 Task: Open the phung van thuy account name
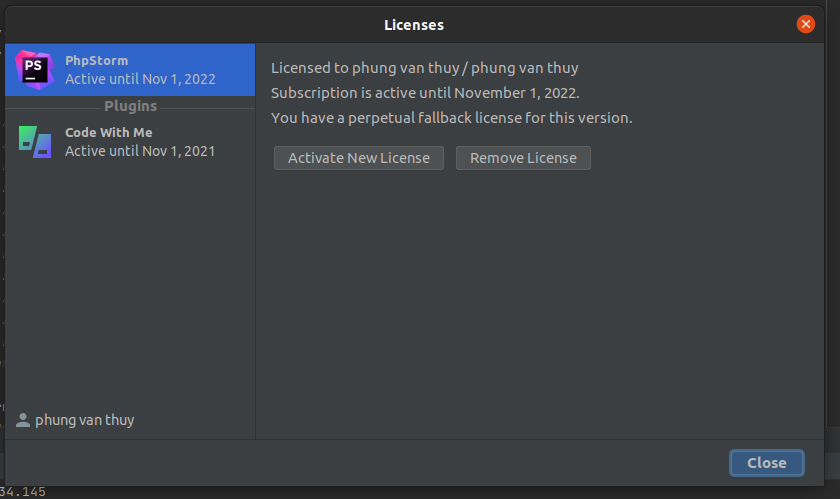[x=85, y=420]
